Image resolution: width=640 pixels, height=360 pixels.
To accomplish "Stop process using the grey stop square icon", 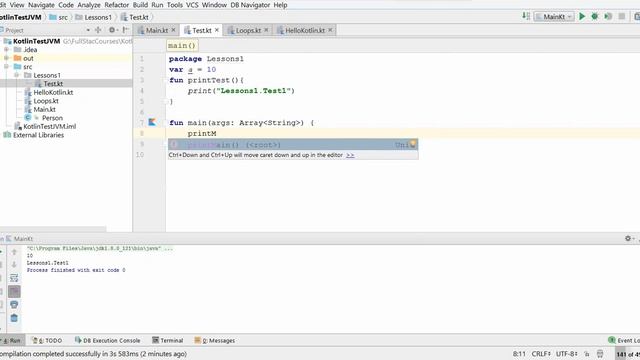I will tap(622, 16).
